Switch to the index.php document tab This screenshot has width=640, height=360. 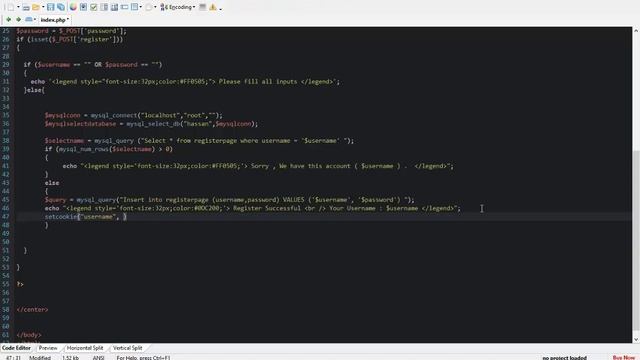click(54, 20)
